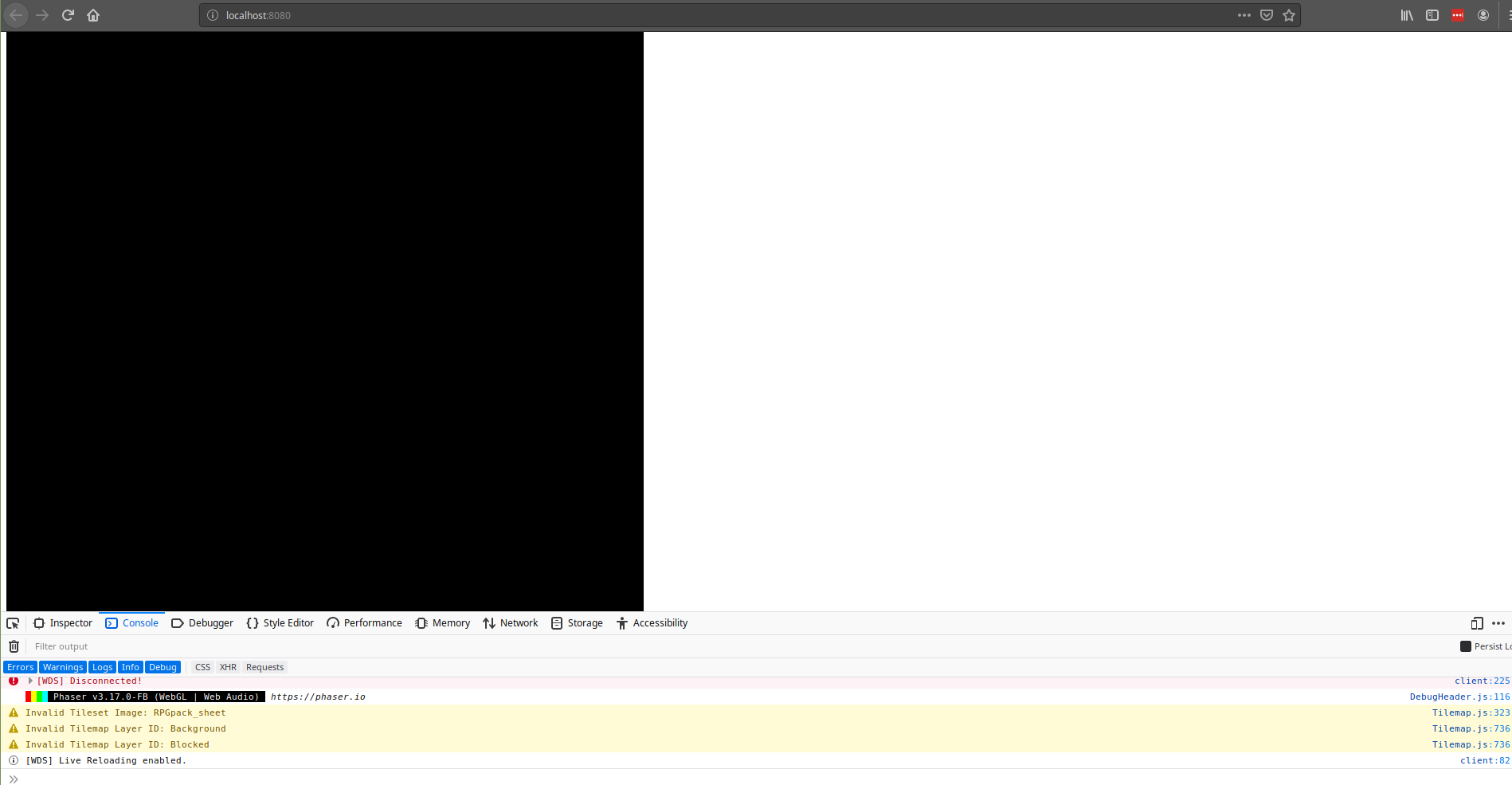The width and height of the screenshot is (1512, 785).
Task: Open the Firefox Library menu
Action: [x=1406, y=14]
